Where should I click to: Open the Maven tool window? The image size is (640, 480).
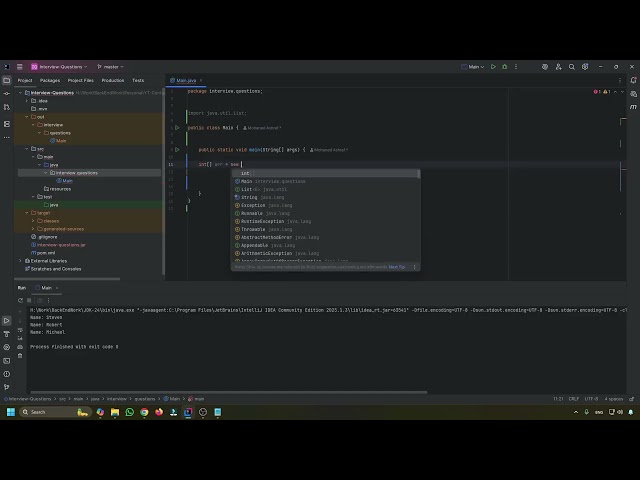tap(633, 107)
